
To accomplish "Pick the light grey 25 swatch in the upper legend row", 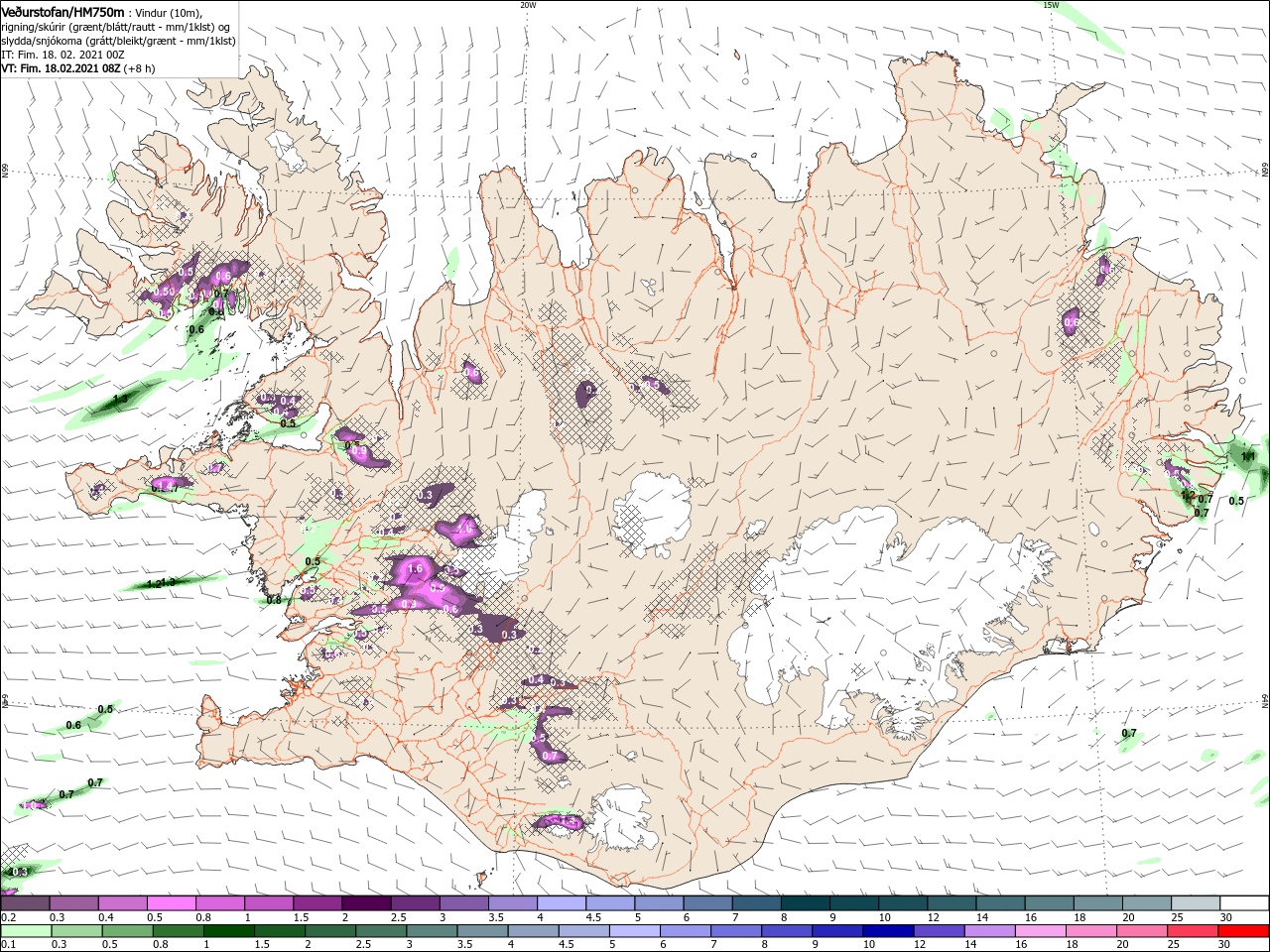I will (x=1195, y=903).
